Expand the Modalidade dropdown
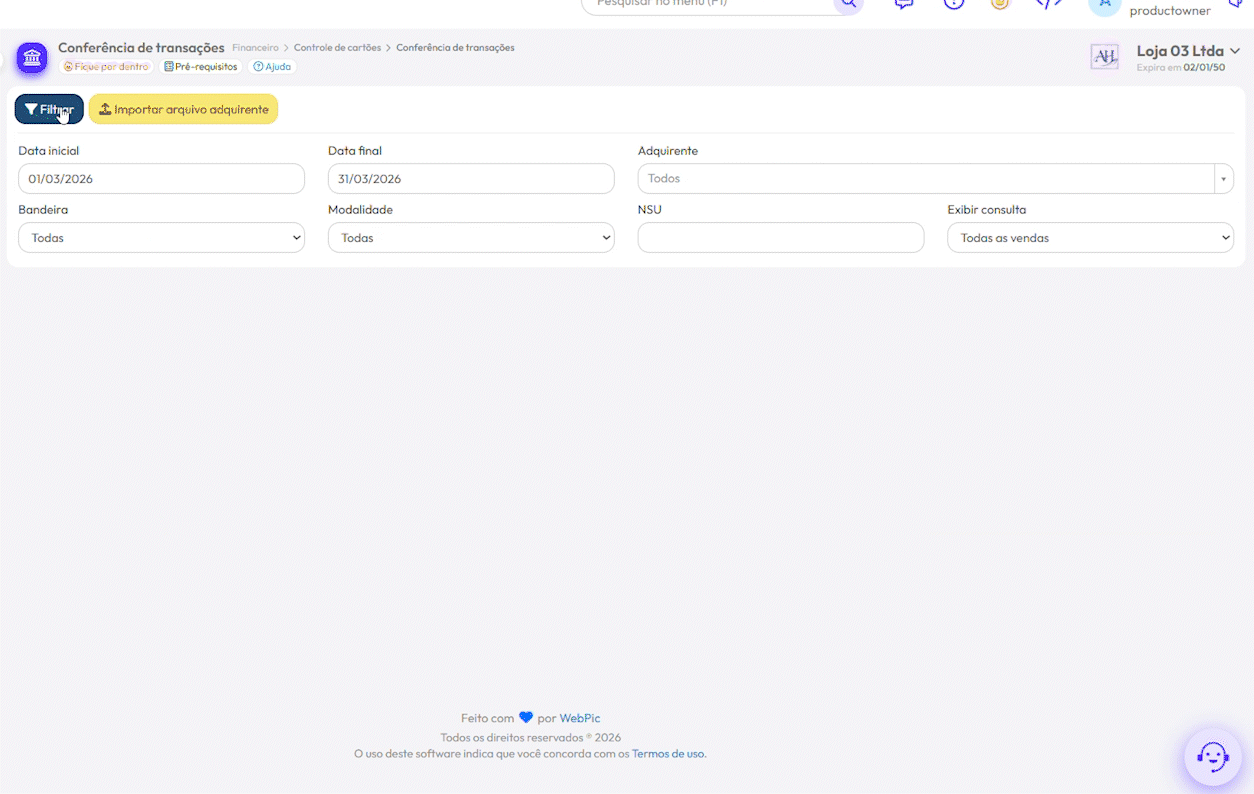 [x=471, y=238]
